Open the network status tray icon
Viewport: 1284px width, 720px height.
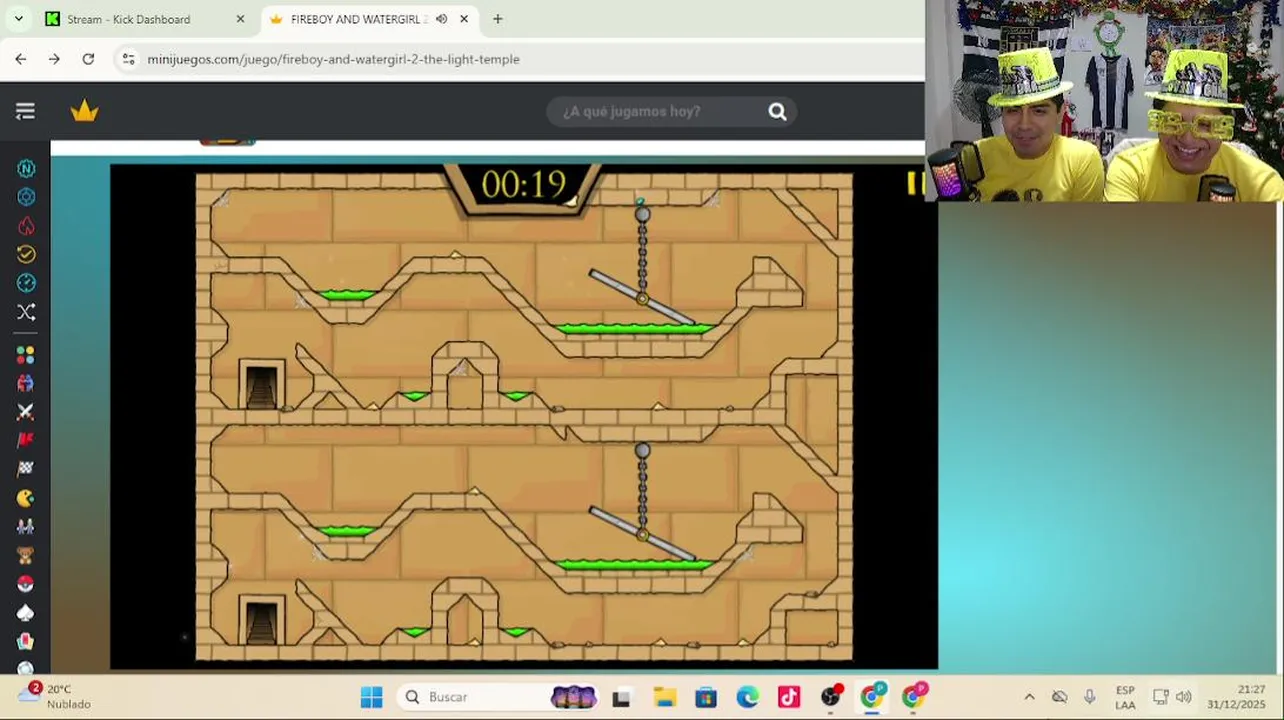point(1161,697)
